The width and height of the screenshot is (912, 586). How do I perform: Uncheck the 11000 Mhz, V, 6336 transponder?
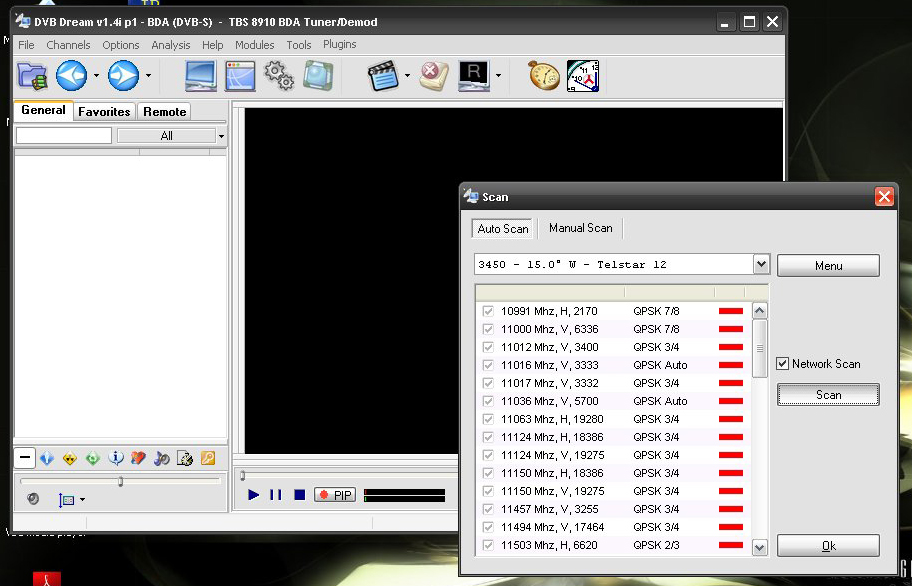[x=488, y=329]
